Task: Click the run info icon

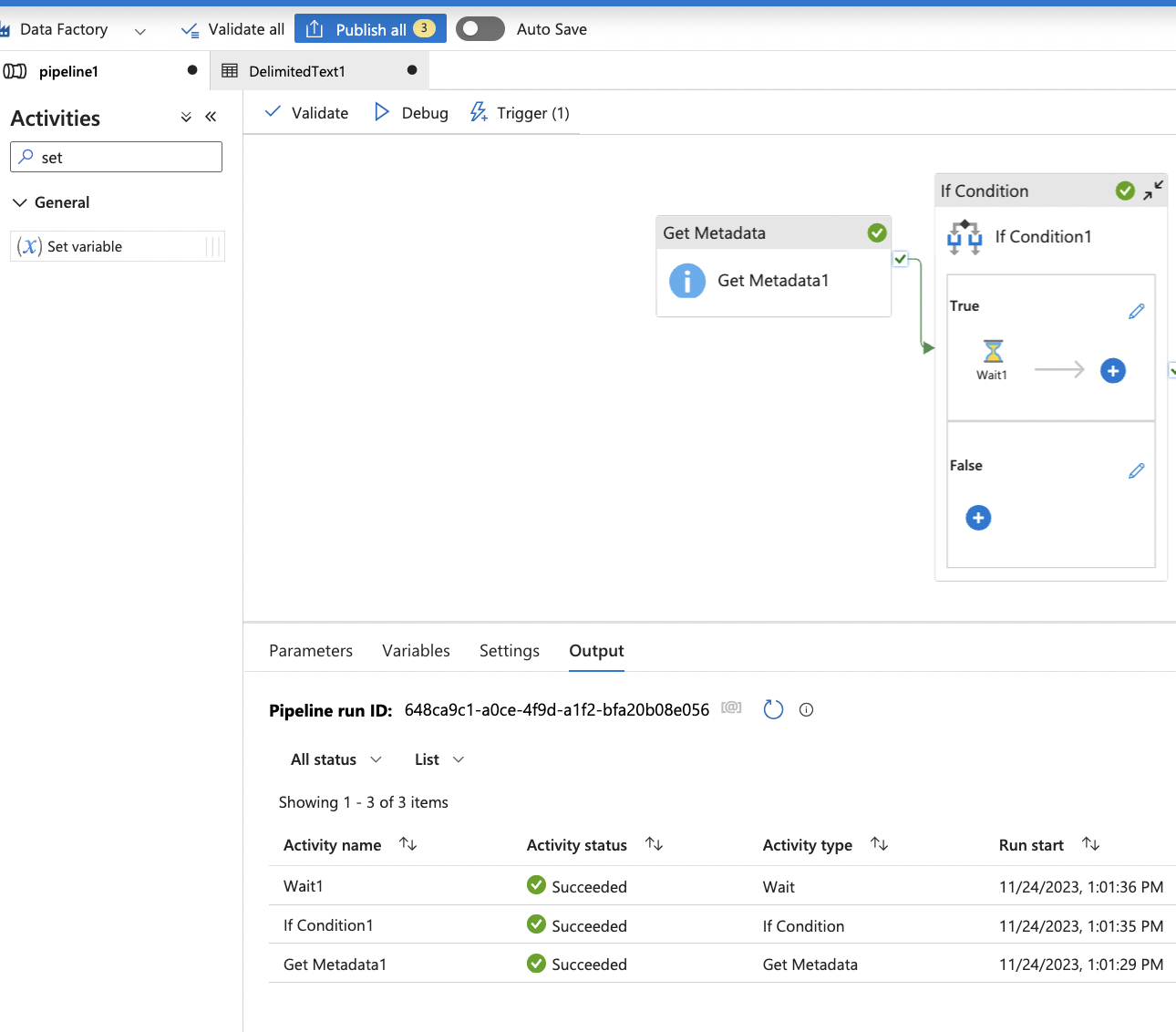Action: click(806, 710)
